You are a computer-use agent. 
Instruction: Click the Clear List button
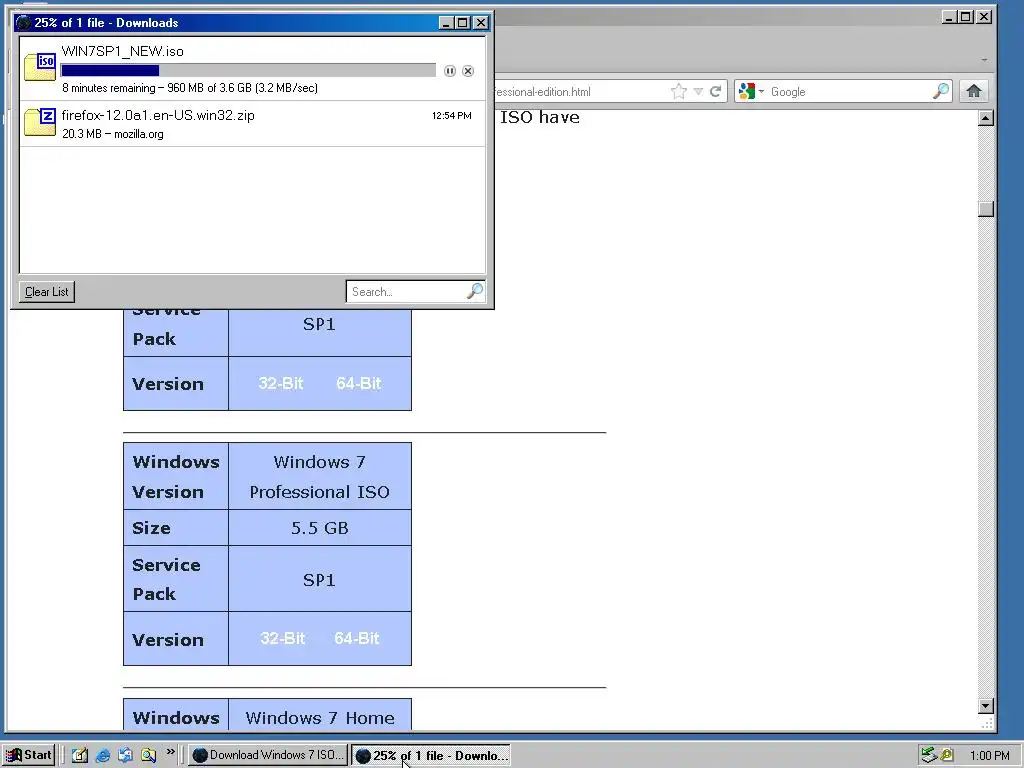coord(46,292)
